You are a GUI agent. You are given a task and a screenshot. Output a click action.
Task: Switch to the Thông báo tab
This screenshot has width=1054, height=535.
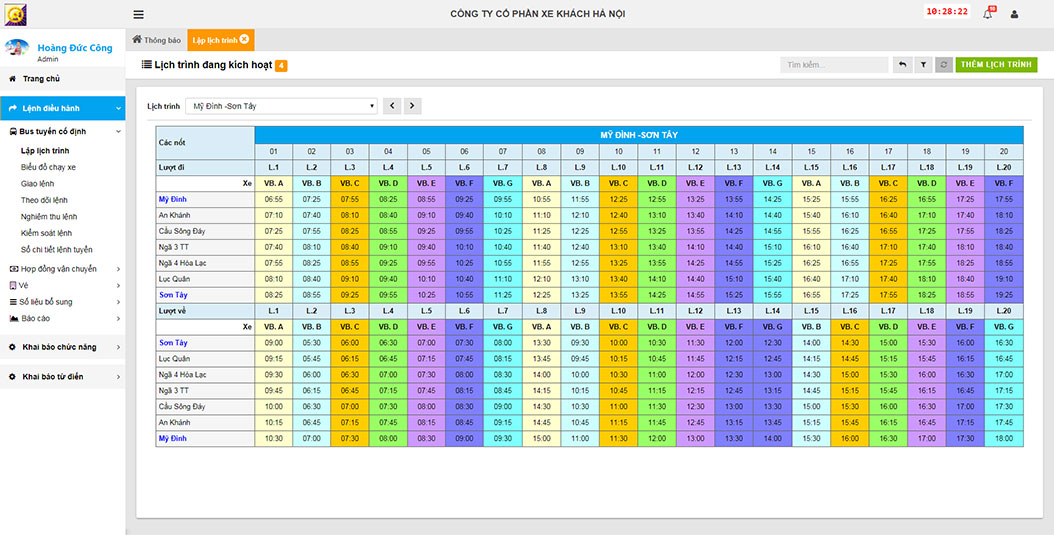157,40
